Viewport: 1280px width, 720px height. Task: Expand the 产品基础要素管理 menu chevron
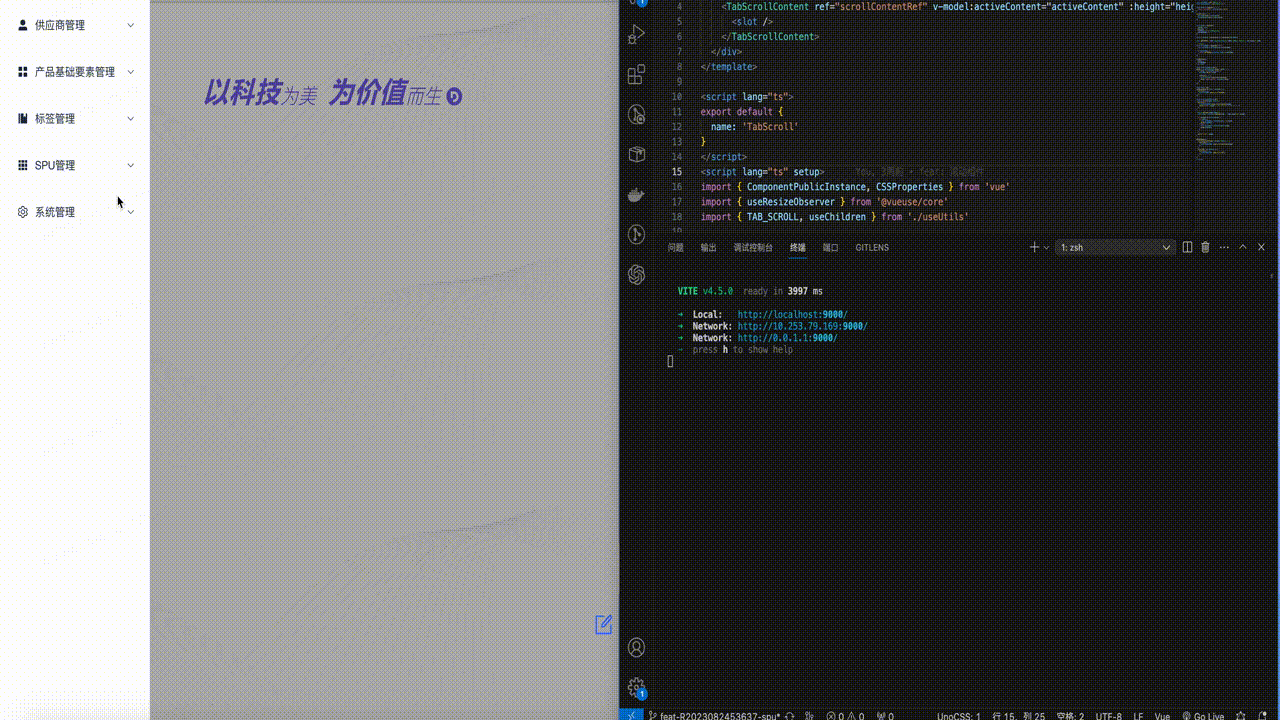130,72
